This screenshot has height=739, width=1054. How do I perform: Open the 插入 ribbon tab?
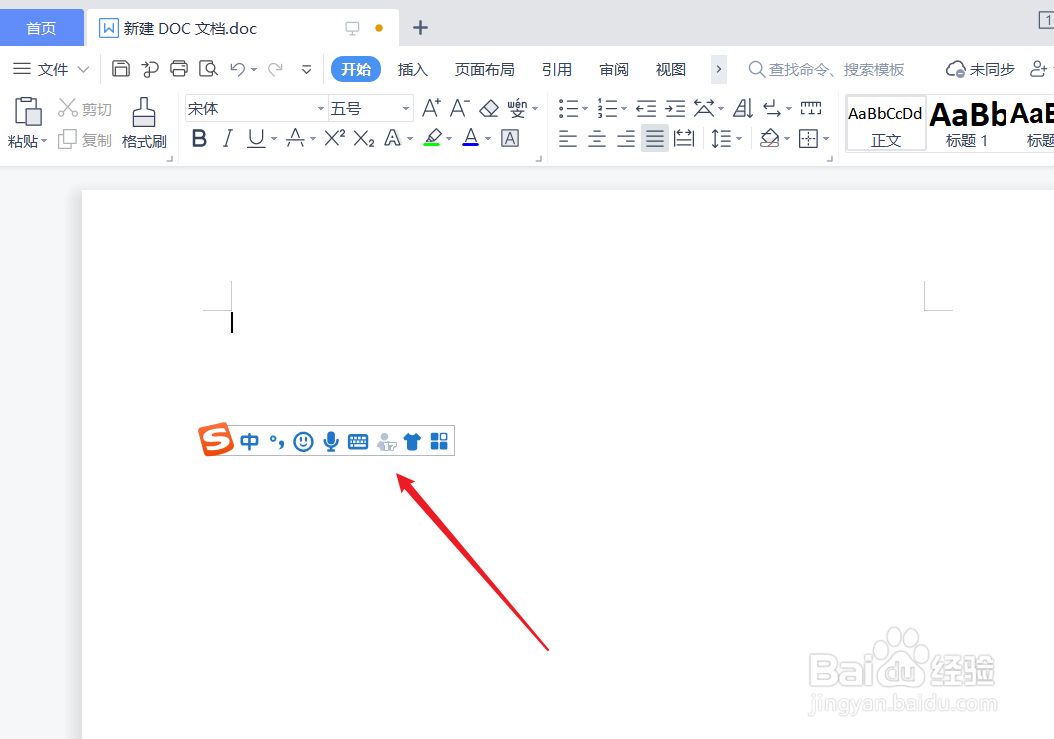(413, 69)
